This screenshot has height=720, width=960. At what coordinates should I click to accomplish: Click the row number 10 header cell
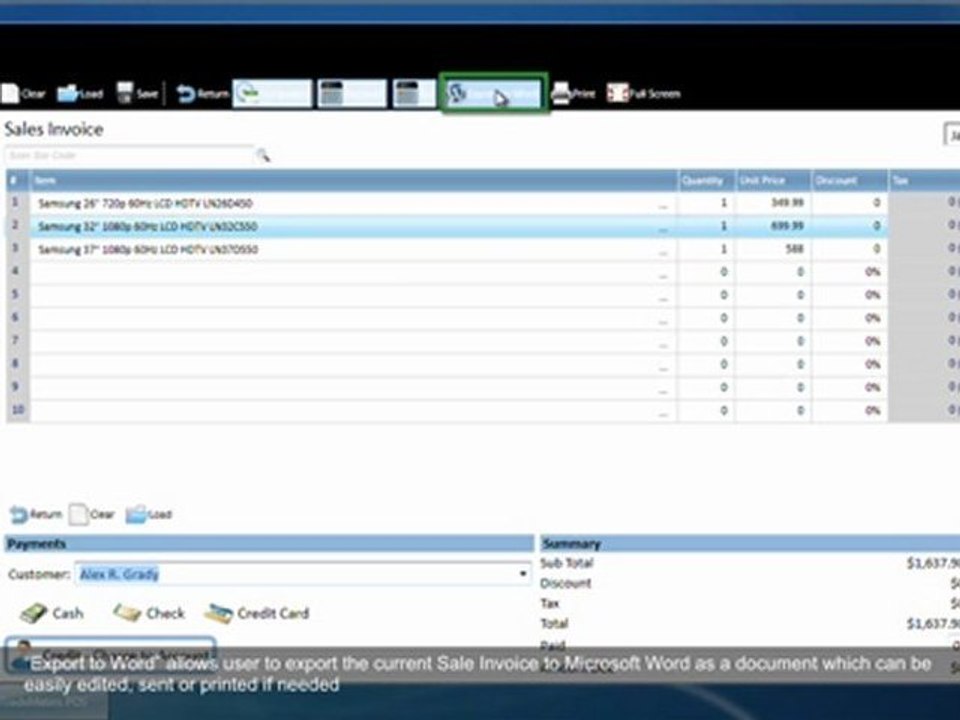coord(18,410)
